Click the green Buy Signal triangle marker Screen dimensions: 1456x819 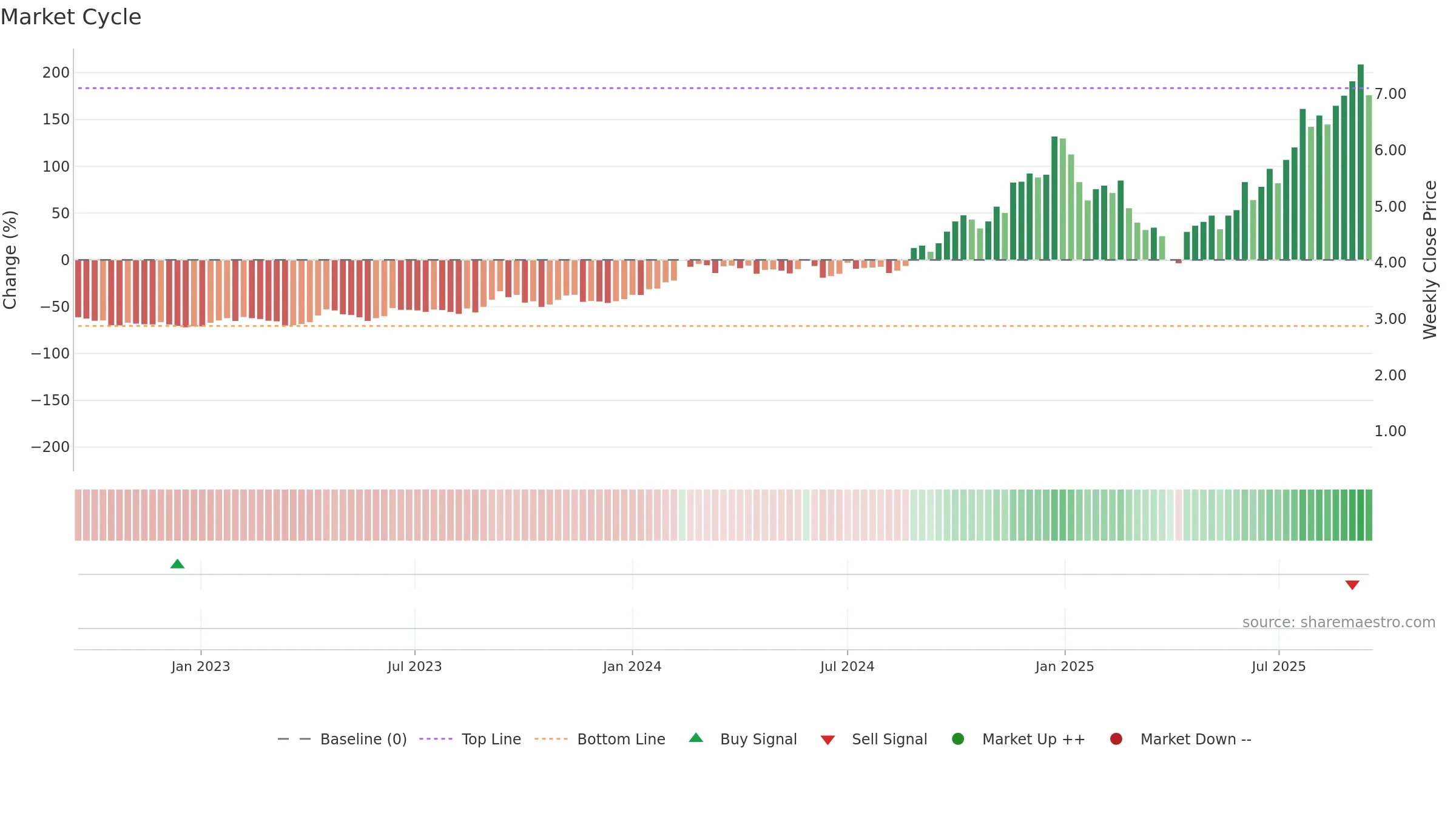177,564
